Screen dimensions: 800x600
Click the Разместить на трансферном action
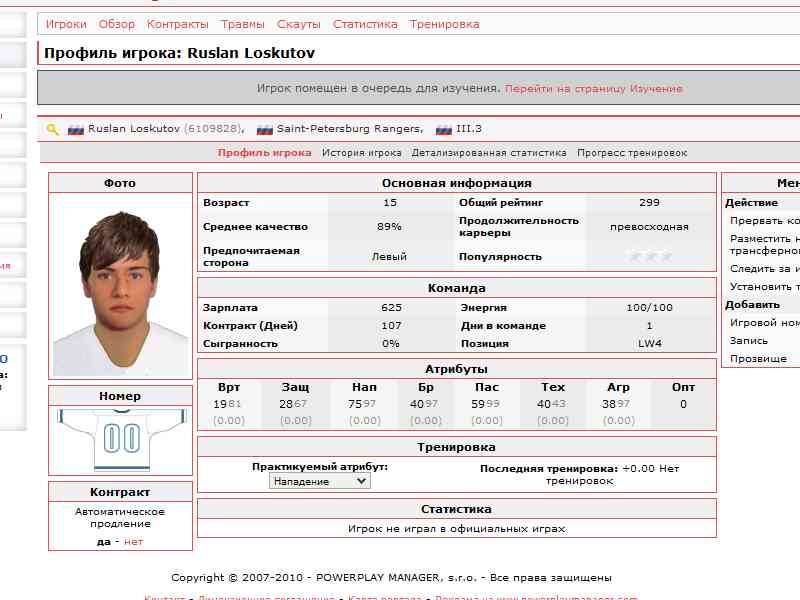tap(765, 245)
